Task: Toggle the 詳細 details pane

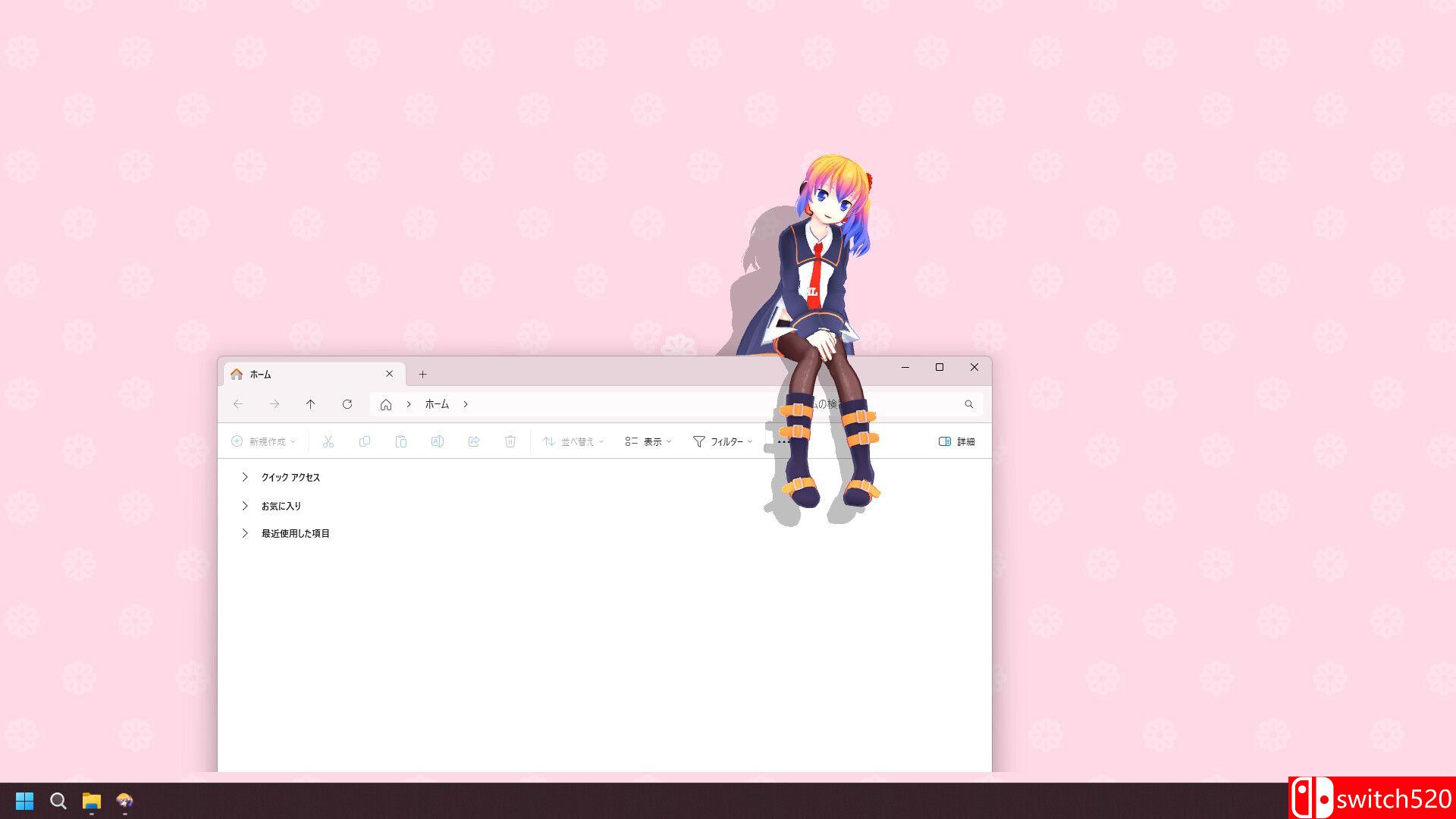Action: tap(956, 441)
